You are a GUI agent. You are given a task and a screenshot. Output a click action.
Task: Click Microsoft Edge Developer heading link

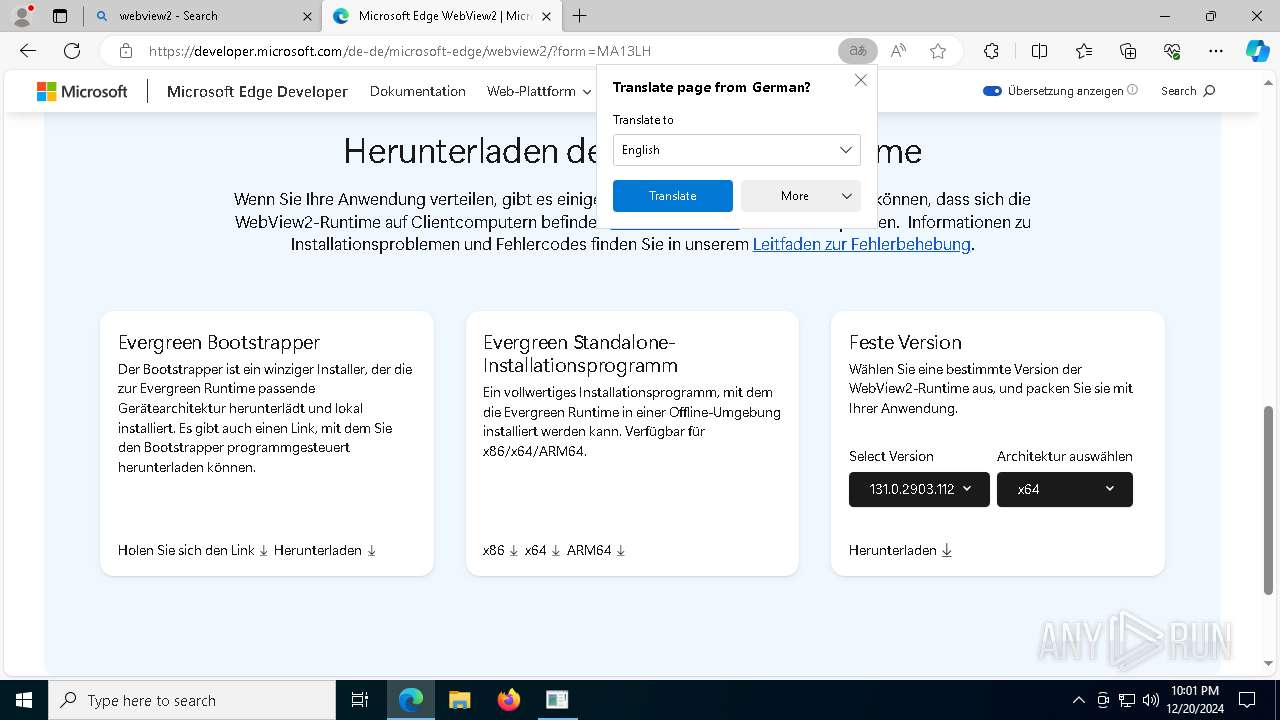tap(257, 91)
